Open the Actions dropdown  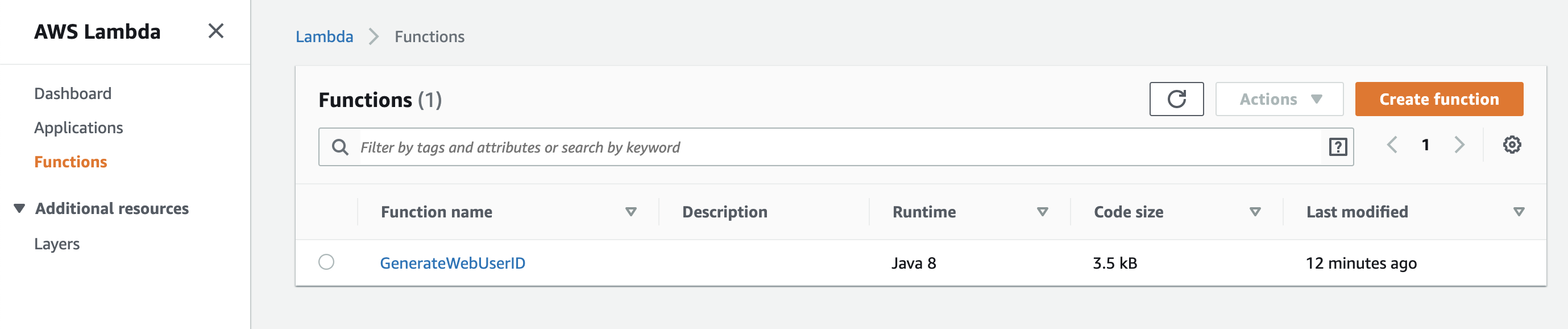point(1279,99)
